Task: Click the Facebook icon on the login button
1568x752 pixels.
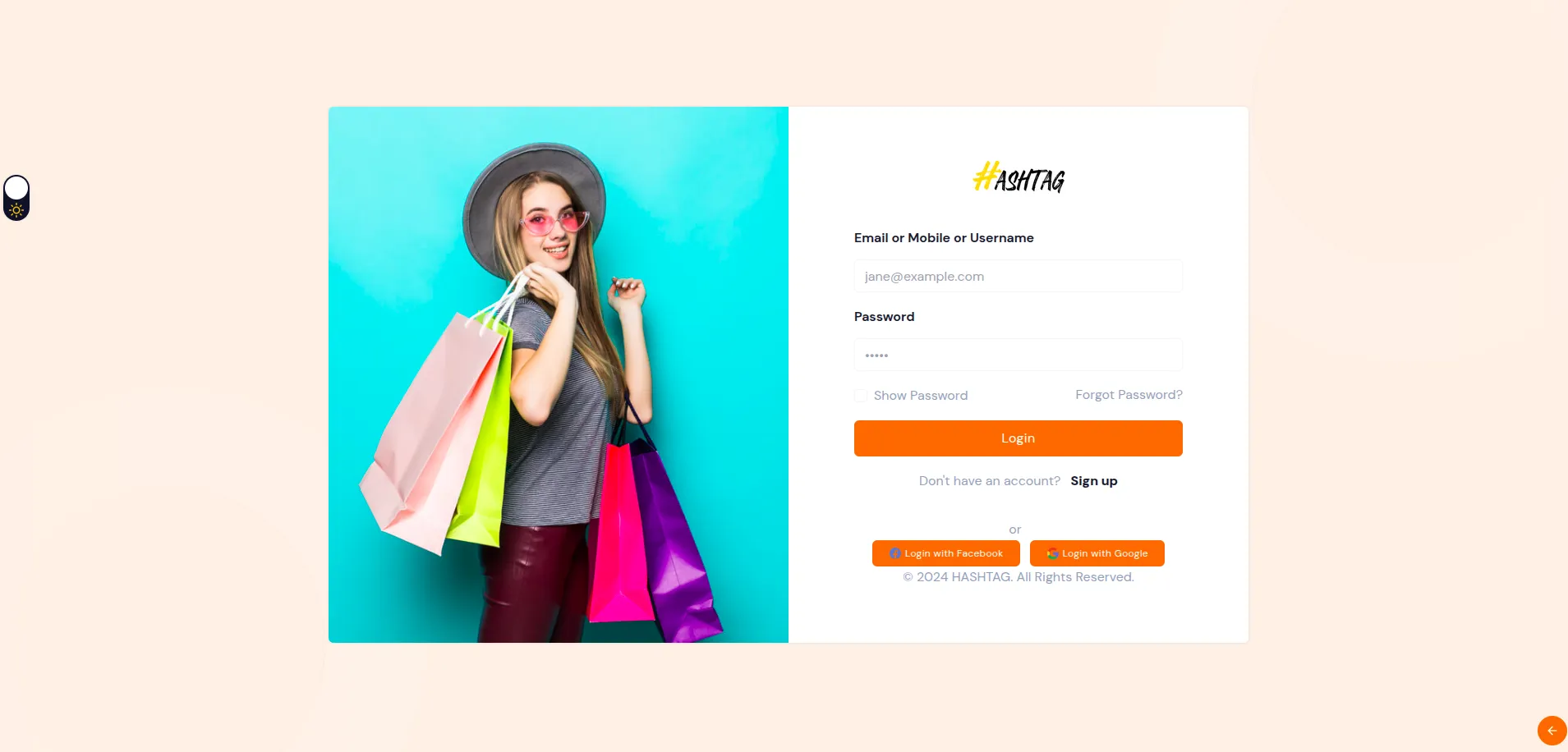Action: [x=895, y=553]
